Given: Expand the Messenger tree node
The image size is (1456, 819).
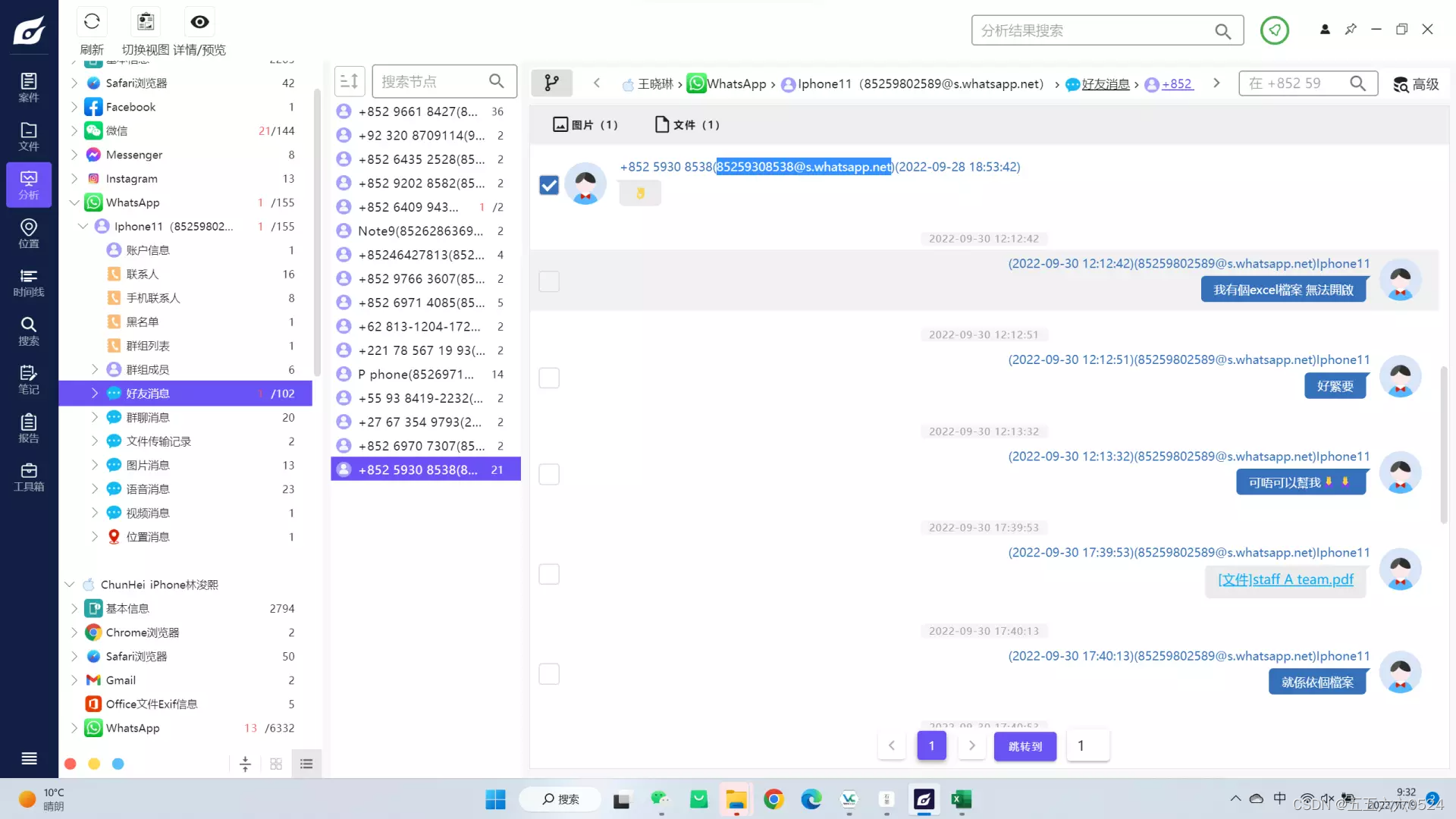Looking at the screenshot, I should (74, 155).
